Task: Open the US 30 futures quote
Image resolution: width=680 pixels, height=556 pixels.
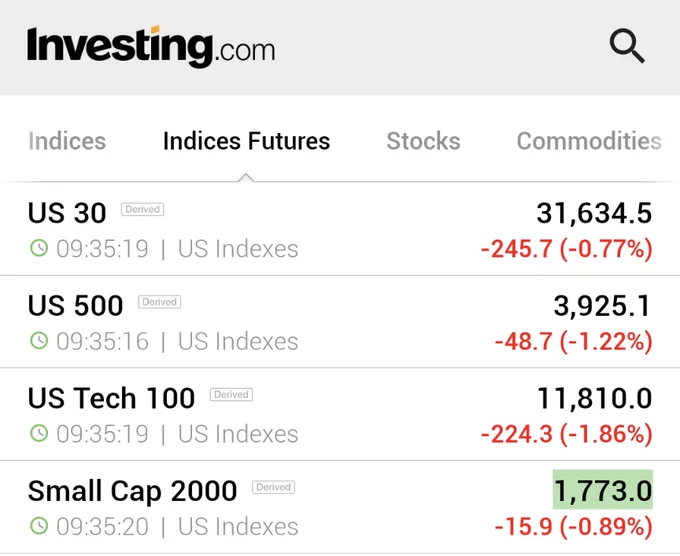Action: [340, 229]
